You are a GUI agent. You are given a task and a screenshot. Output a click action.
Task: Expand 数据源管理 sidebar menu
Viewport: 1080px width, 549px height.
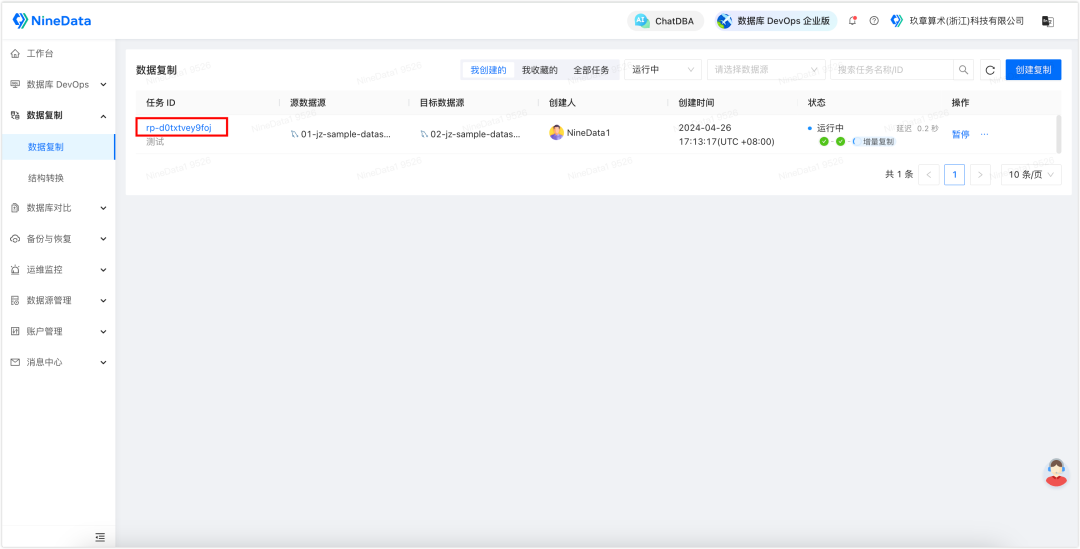[x=57, y=300]
